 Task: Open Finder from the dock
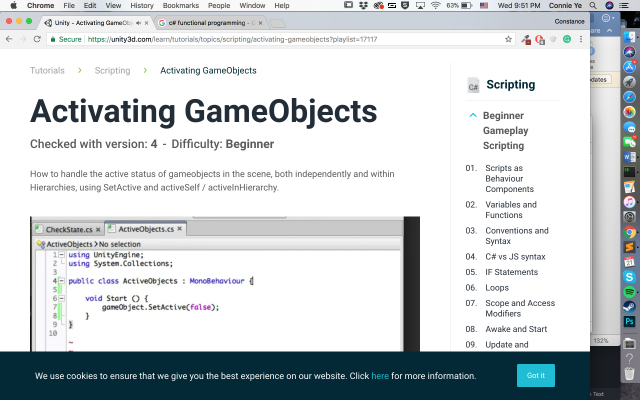pyautogui.click(x=629, y=37)
